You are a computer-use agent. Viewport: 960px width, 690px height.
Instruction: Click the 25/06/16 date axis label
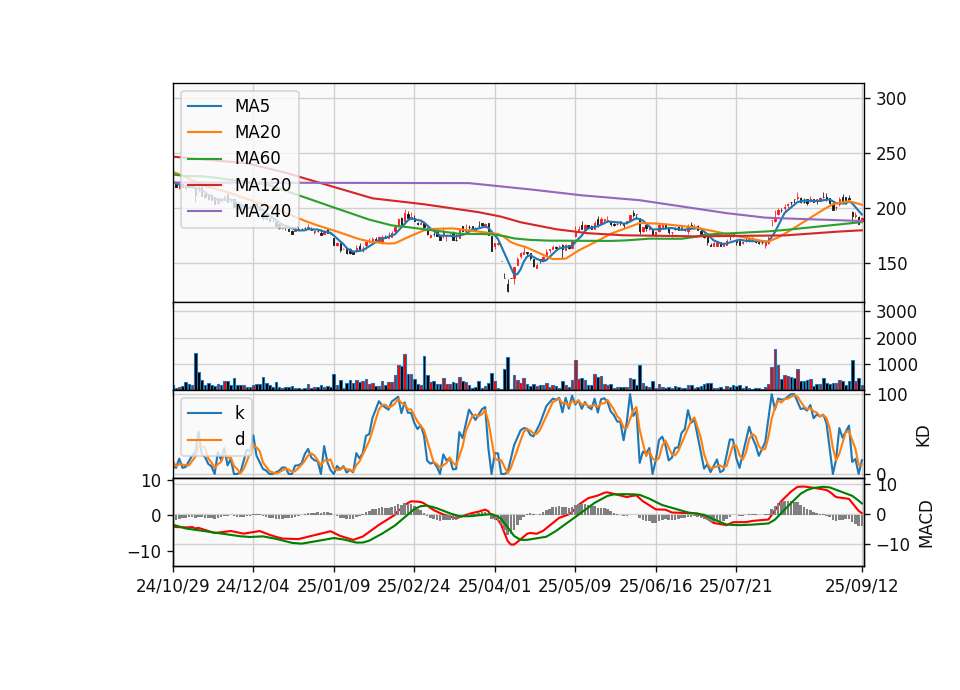656,586
